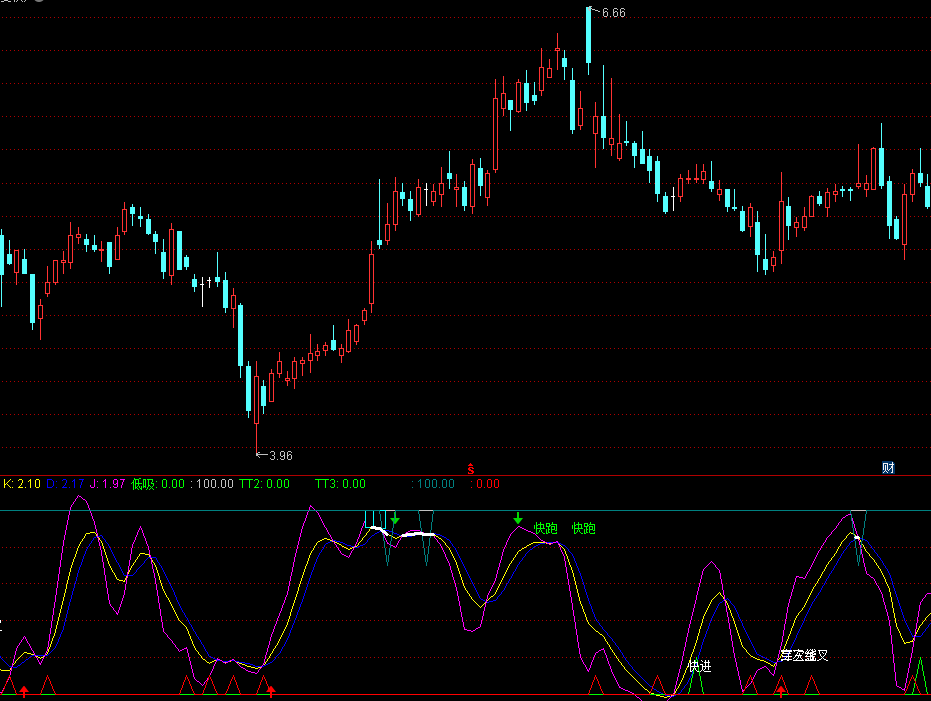The image size is (931, 701).
Task: Click the 6.66 high price label
Action: pos(613,13)
